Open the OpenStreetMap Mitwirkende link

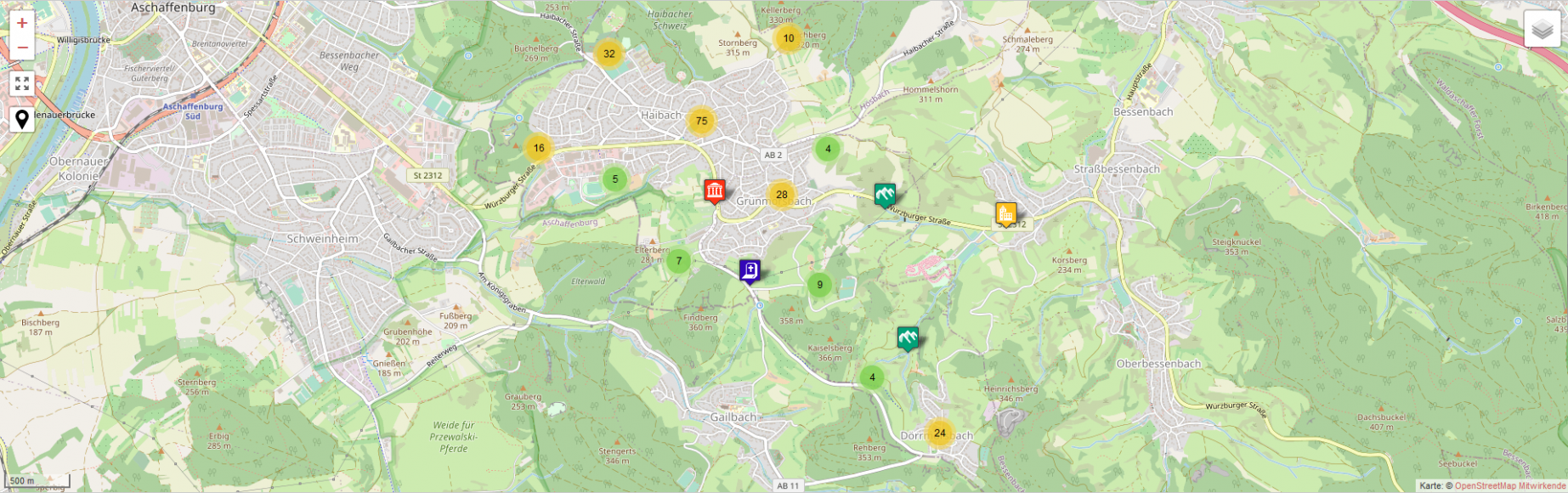click(1509, 486)
